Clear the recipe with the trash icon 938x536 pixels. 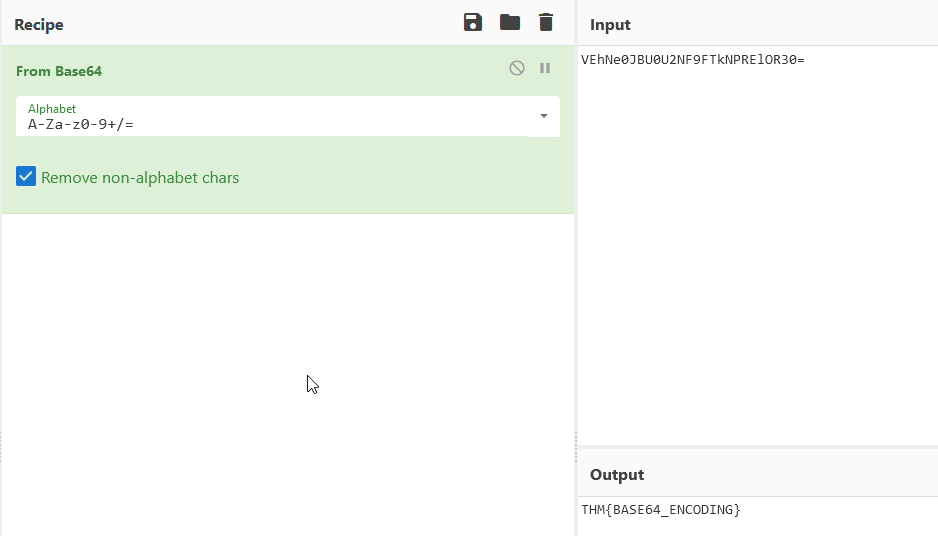tap(546, 23)
